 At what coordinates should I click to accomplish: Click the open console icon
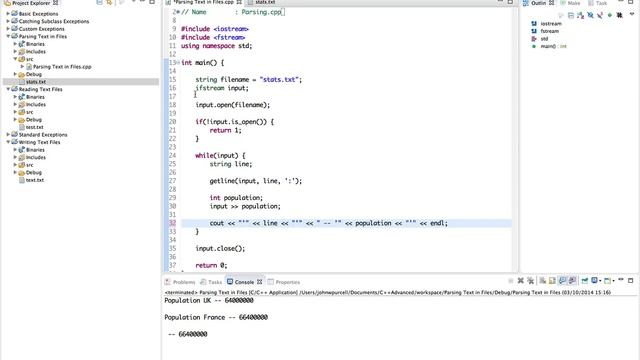click(607, 280)
